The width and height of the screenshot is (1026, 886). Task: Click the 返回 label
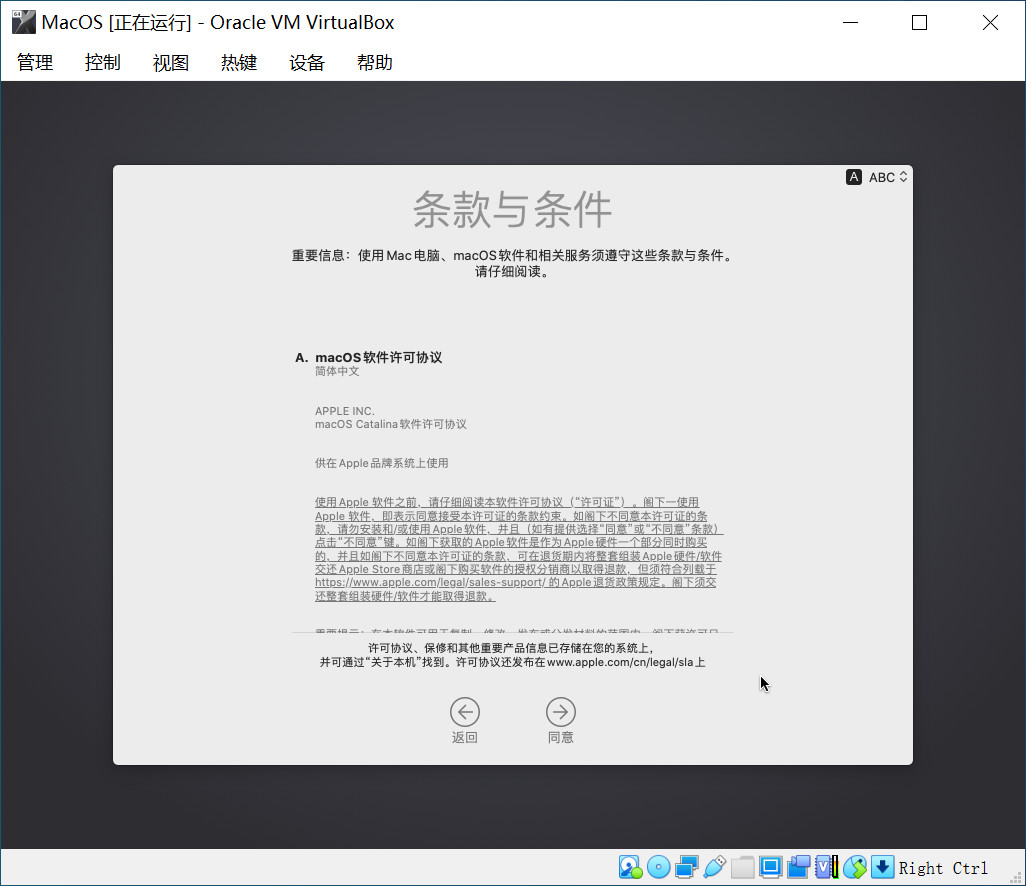(x=465, y=737)
